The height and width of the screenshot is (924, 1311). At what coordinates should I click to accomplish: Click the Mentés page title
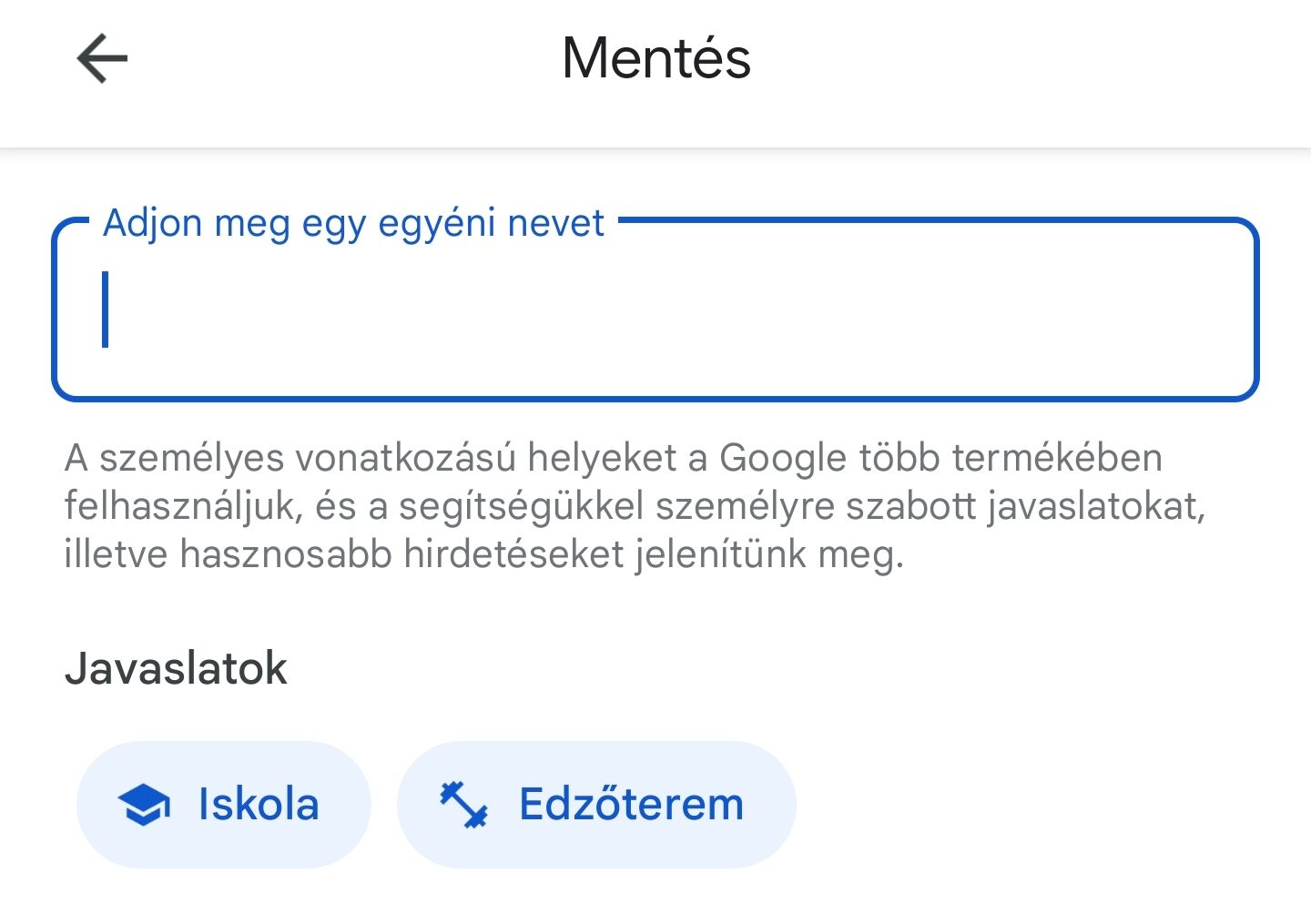[656, 58]
